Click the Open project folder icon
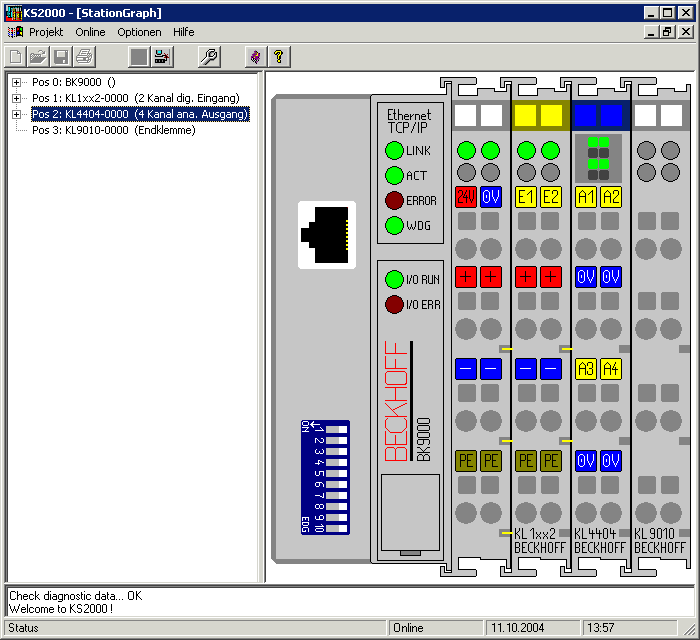Viewport: 700px width, 640px height. [x=38, y=57]
